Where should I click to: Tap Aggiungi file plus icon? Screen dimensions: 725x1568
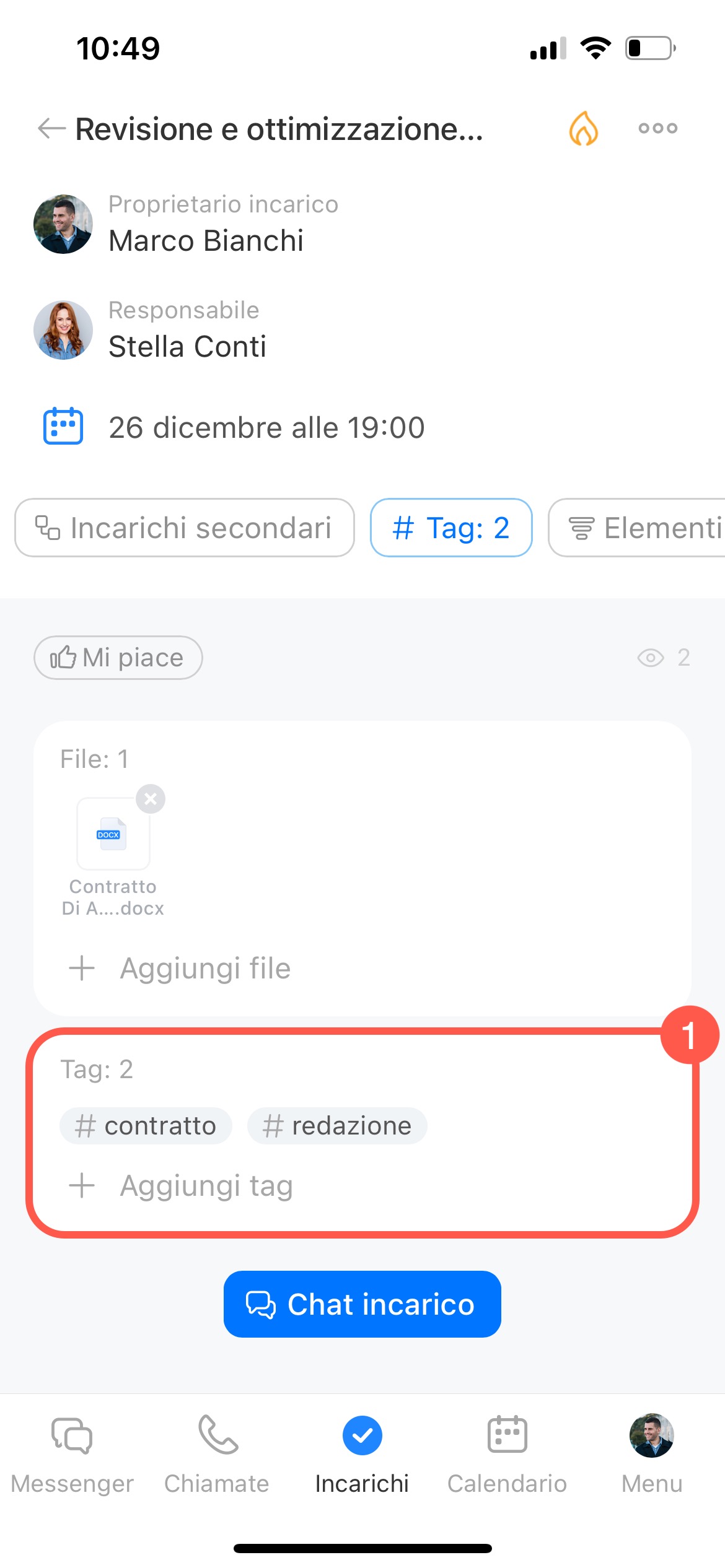82,968
